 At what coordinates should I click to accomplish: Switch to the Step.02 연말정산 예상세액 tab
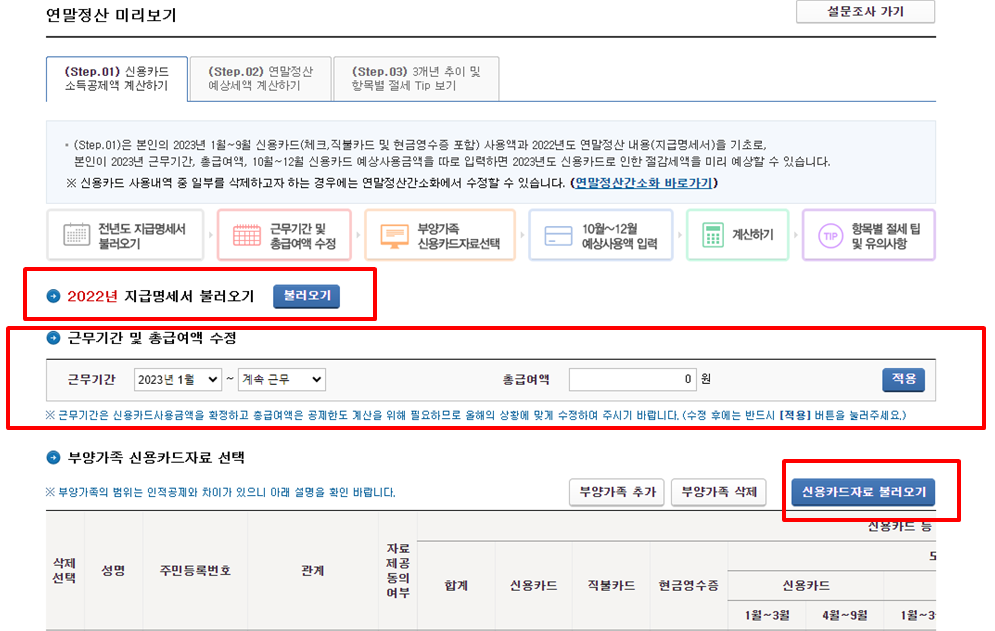[x=263, y=77]
